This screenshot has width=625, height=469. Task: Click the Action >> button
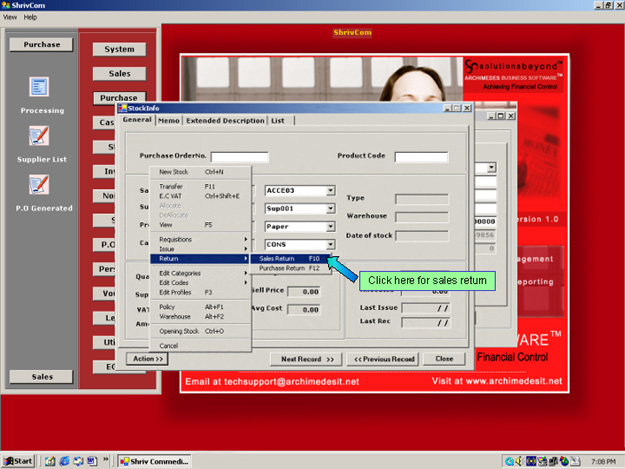tap(147, 359)
